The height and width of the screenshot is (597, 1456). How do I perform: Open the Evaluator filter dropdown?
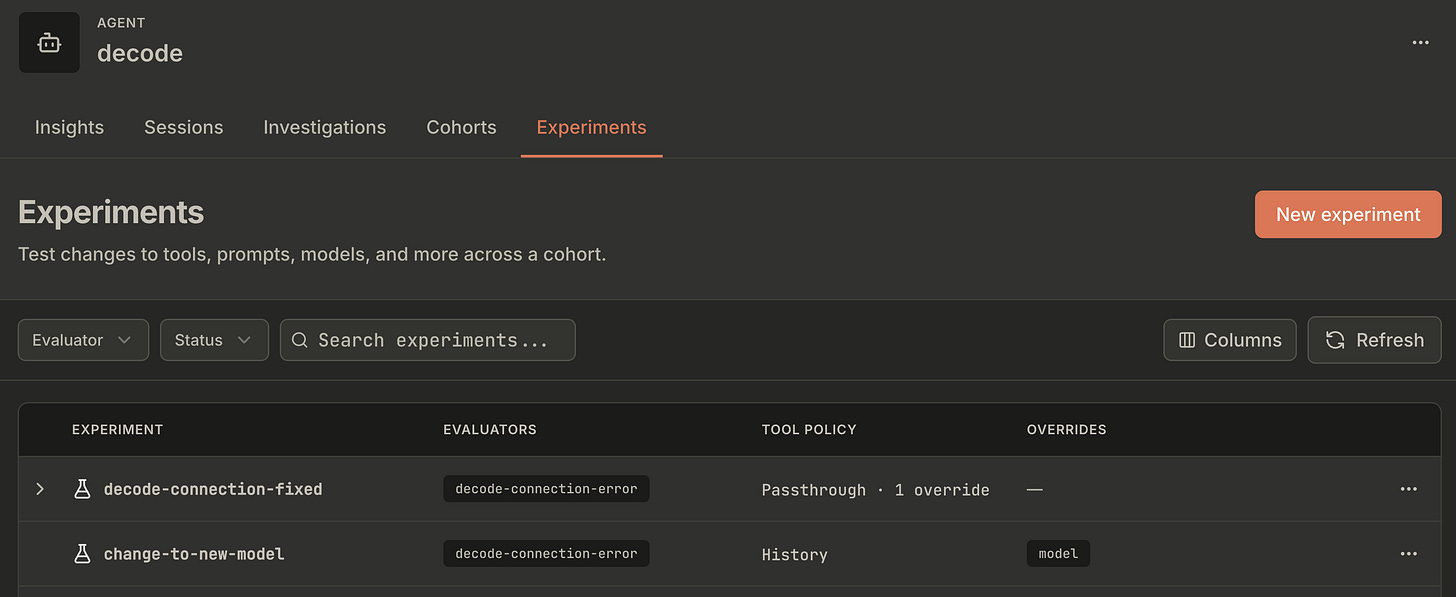83,340
